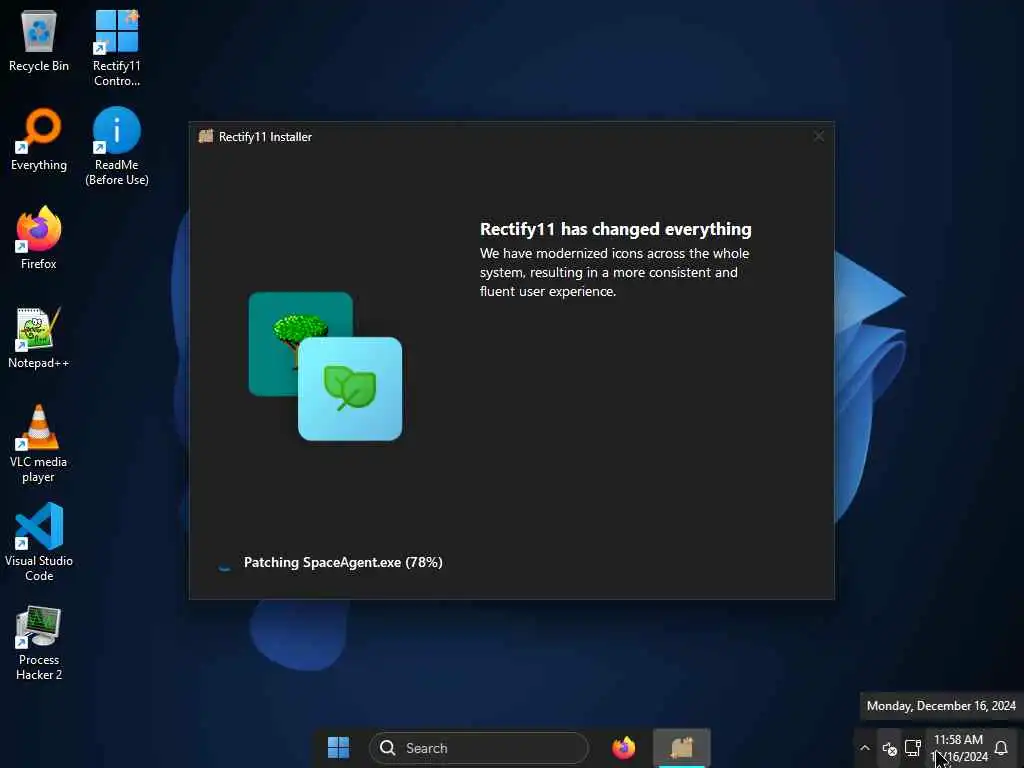Click the 'Patching SpaceAgent.exe (78%)' status text
The height and width of the screenshot is (768, 1024).
tap(343, 562)
